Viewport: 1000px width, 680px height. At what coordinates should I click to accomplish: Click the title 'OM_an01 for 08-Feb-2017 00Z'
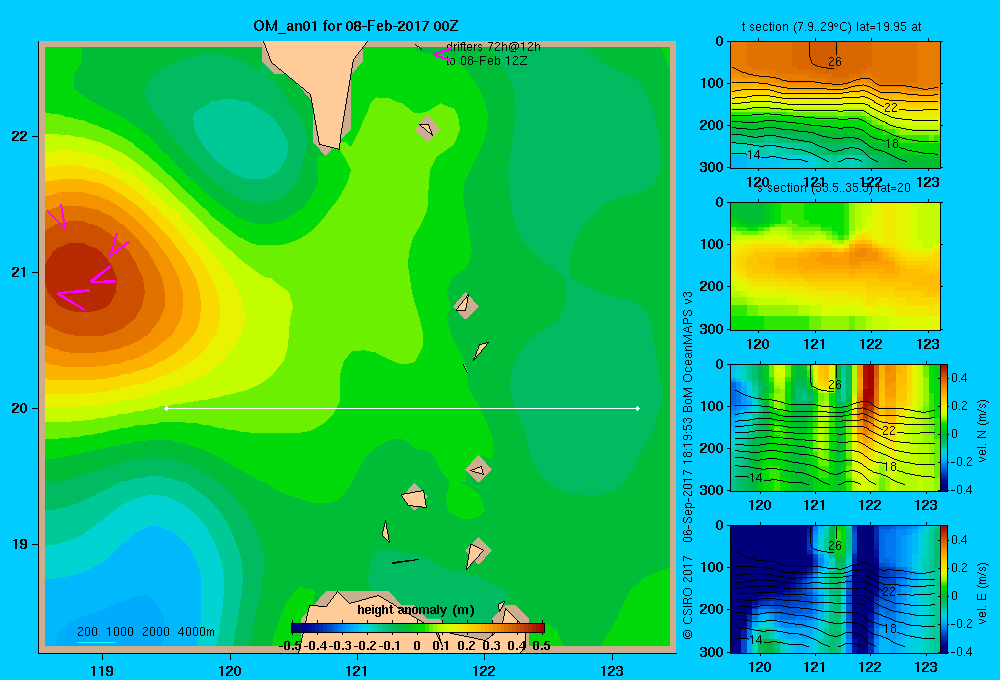[x=356, y=26]
